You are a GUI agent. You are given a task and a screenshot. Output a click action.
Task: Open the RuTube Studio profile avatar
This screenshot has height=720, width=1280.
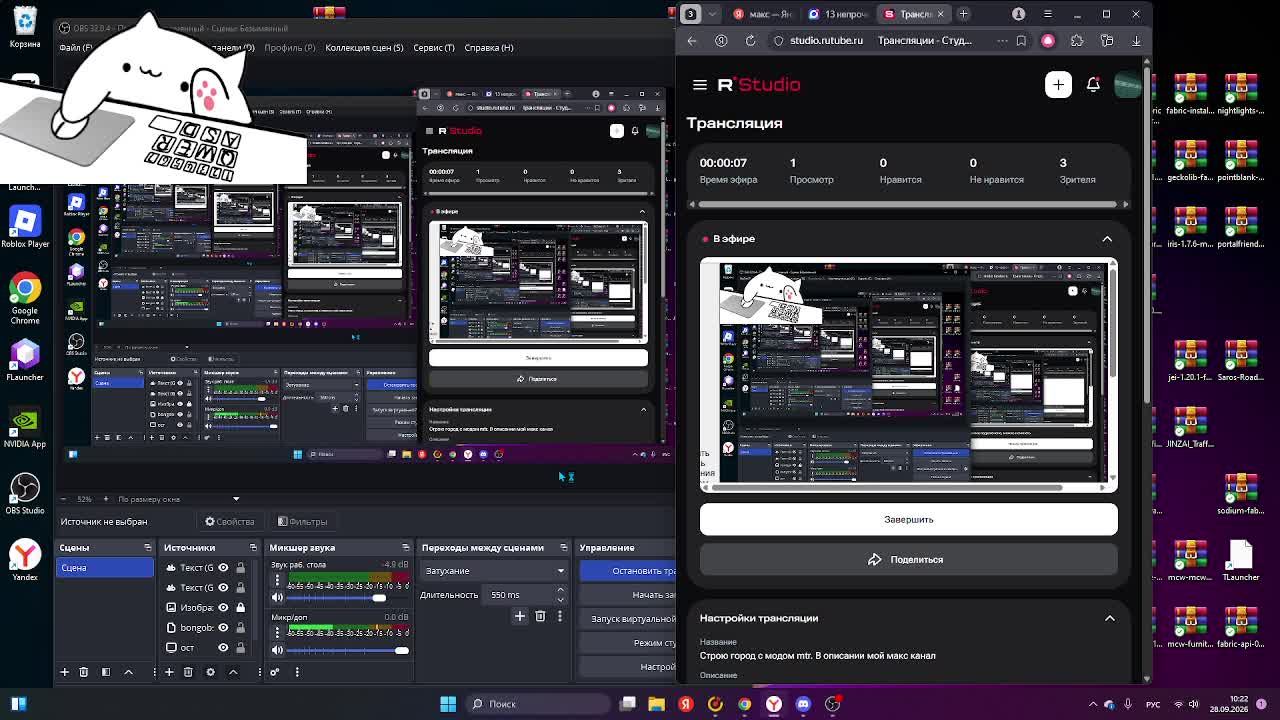[x=1127, y=85]
